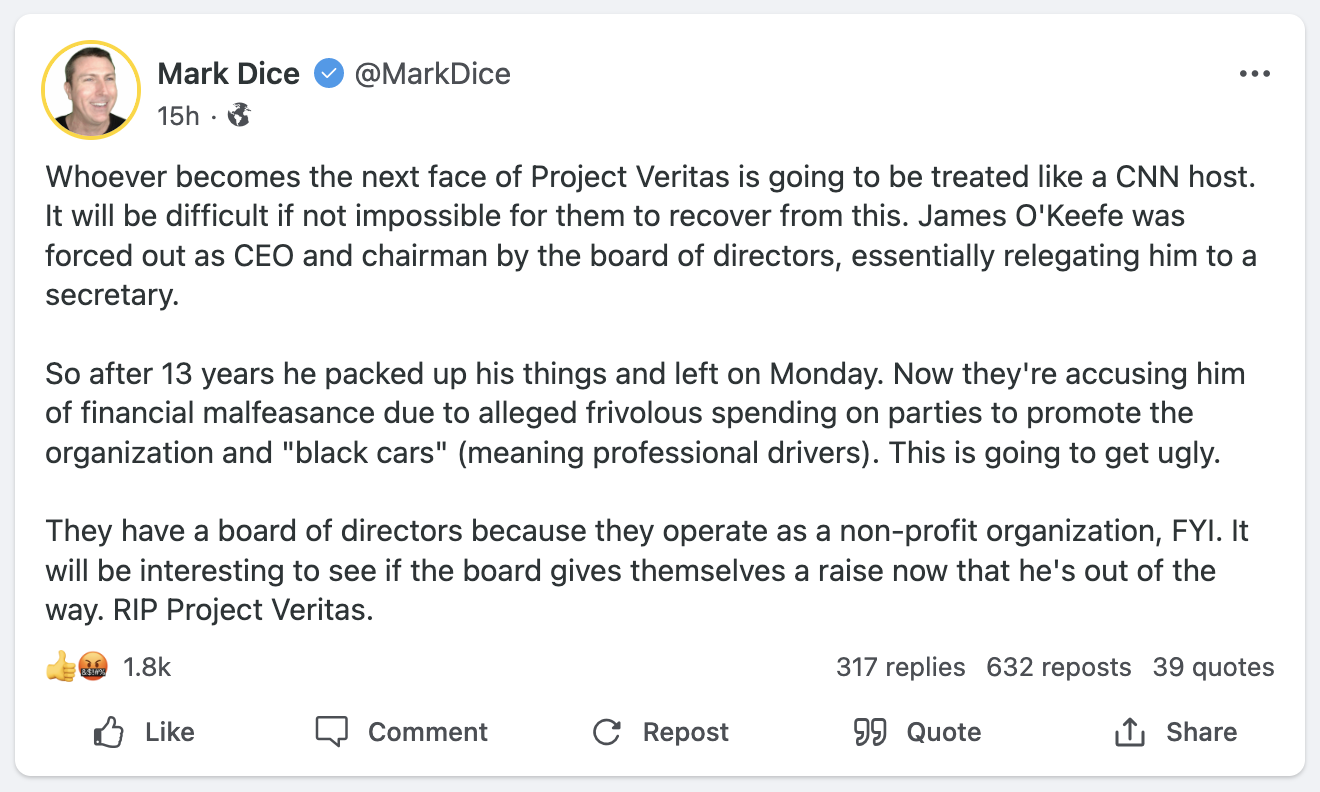This screenshot has width=1320, height=792.
Task: Click the blue verified badge next to Mark Dice
Action: click(x=328, y=73)
